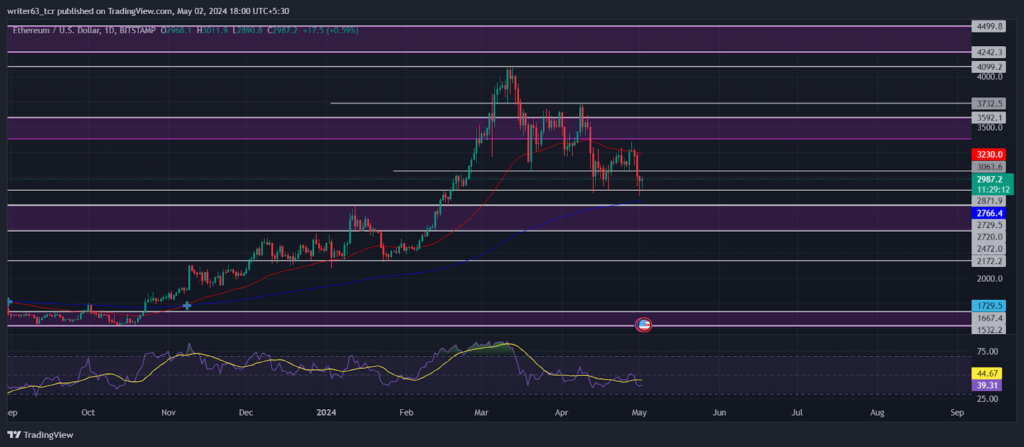Select the 2472.0 price level label
The image size is (1024, 447).
(987, 249)
